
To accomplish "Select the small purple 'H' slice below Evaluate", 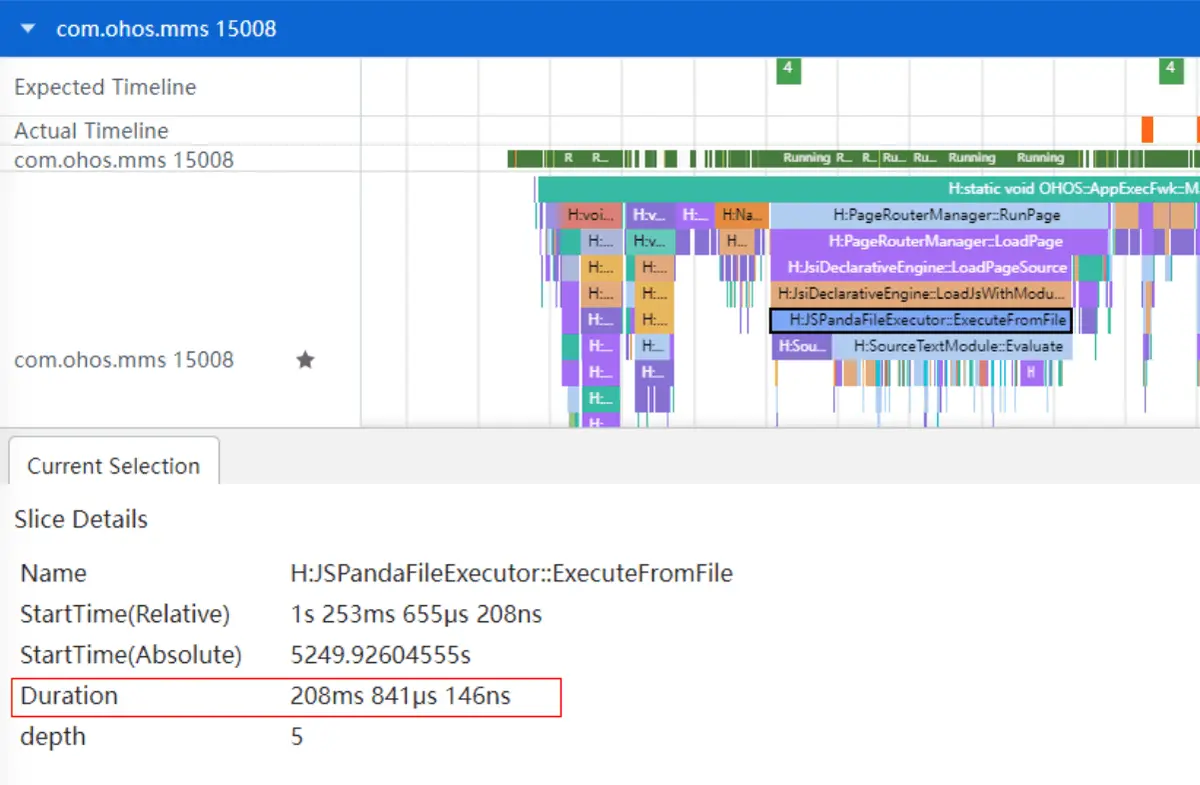I will [1030, 372].
